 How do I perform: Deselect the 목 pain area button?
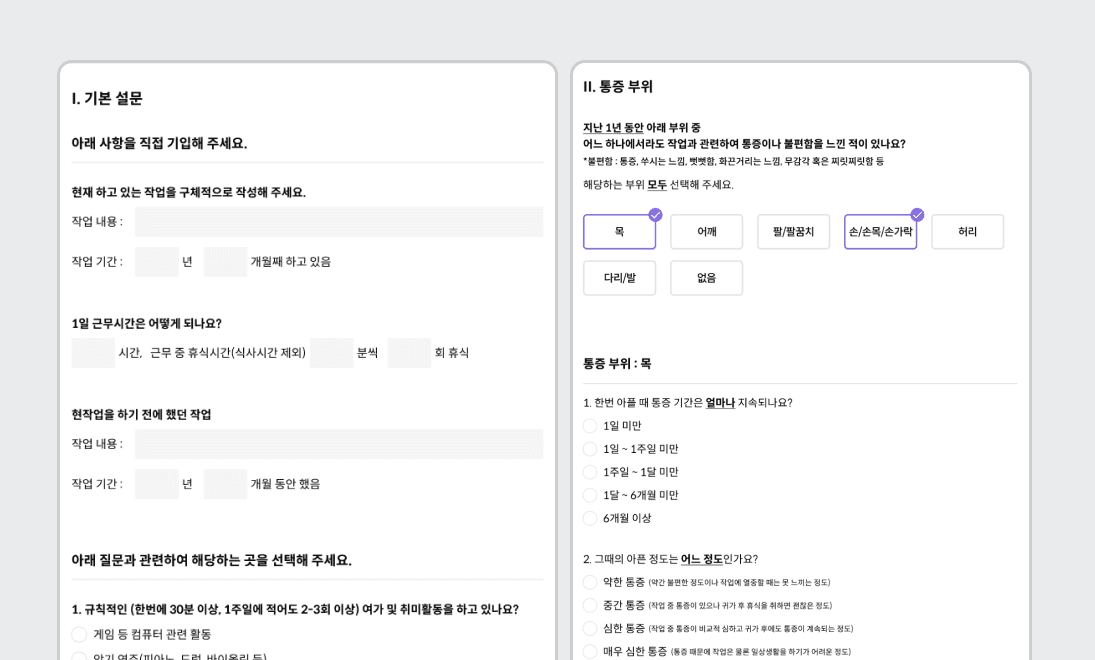[619, 231]
